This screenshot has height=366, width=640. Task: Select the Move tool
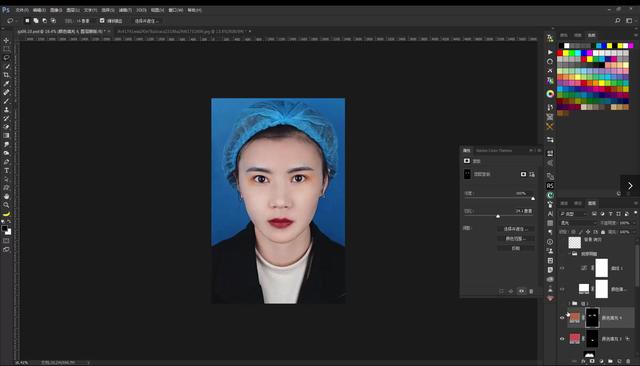pos(6,40)
